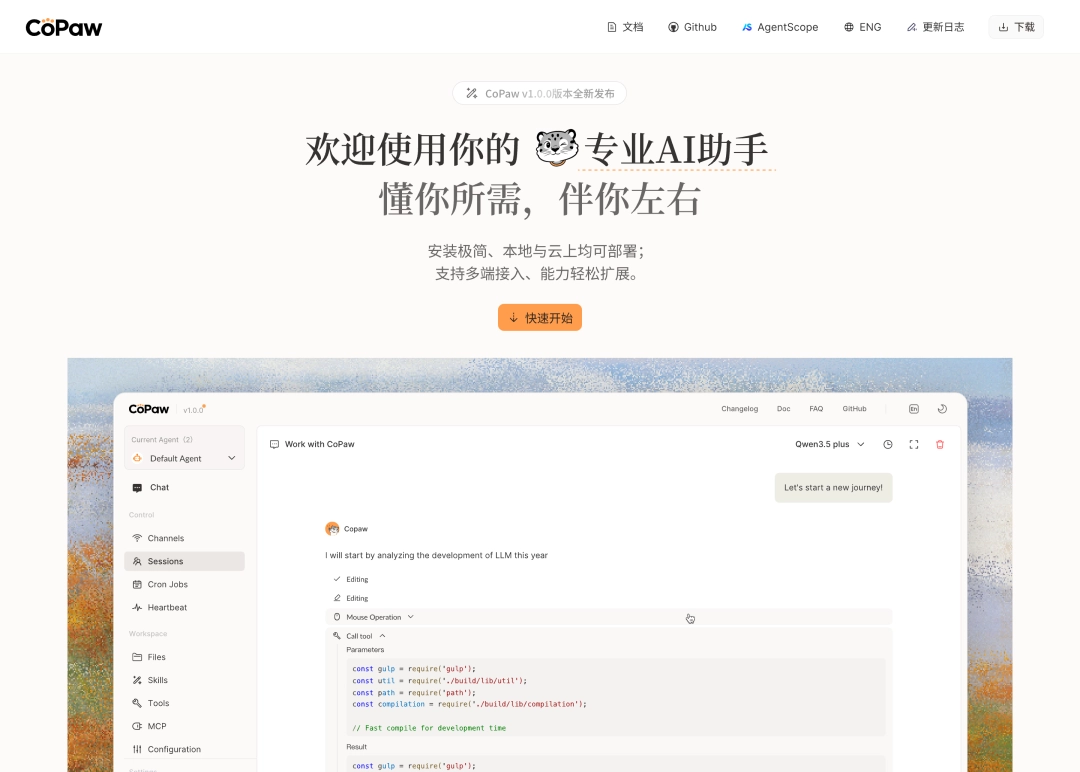Click the 下载 download button

(1016, 27)
